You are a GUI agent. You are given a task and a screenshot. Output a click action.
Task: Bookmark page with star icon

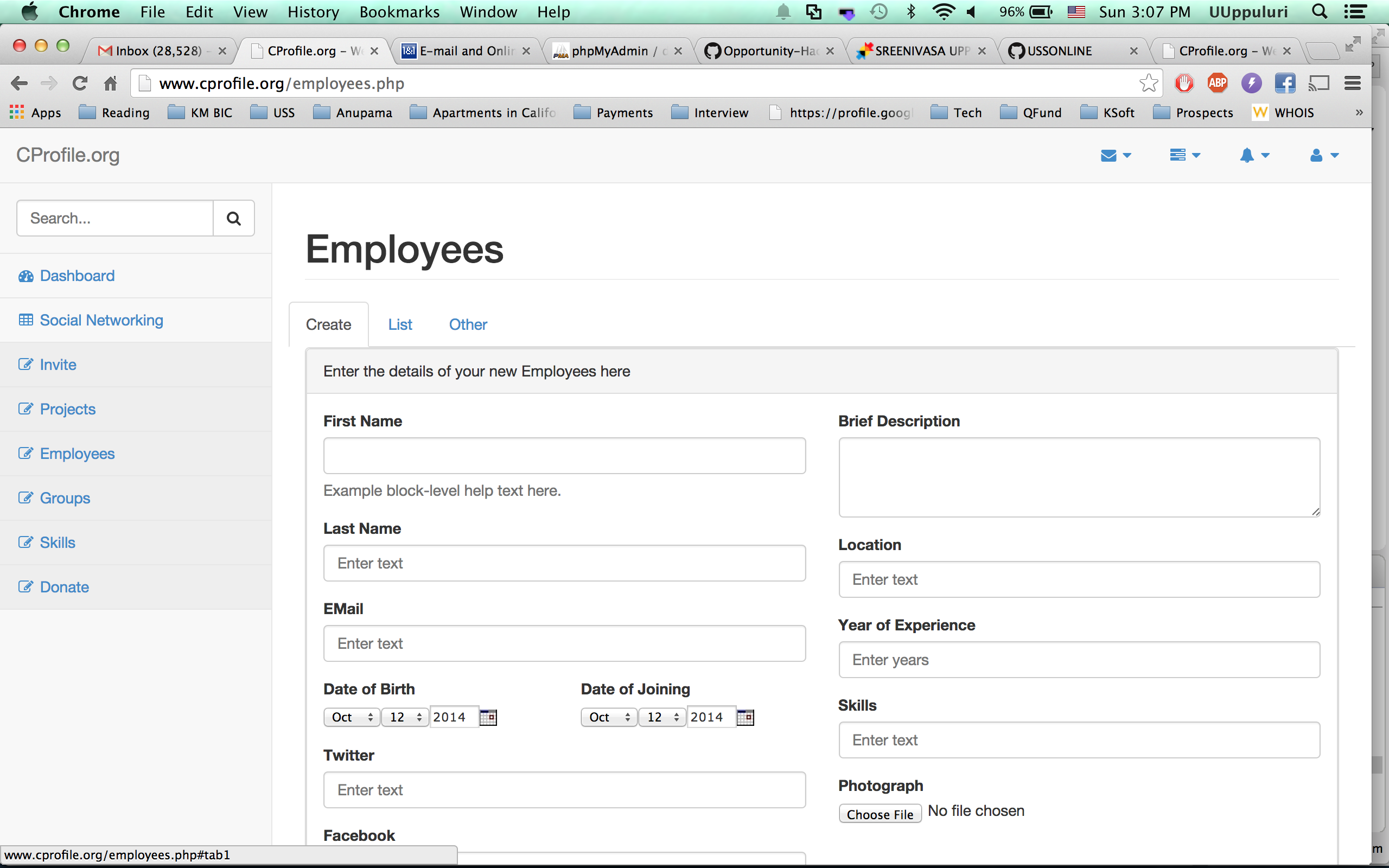[1149, 83]
